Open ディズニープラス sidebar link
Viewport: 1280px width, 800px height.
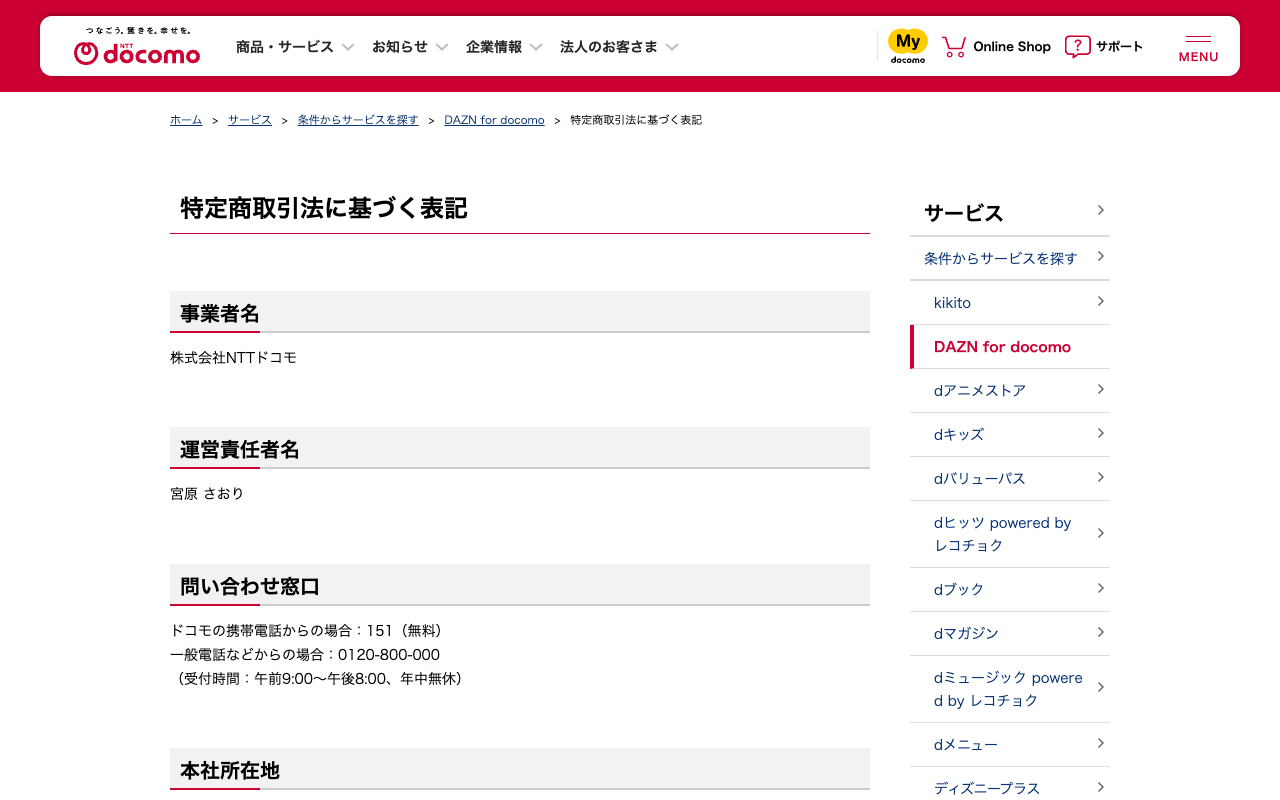click(x=1010, y=786)
